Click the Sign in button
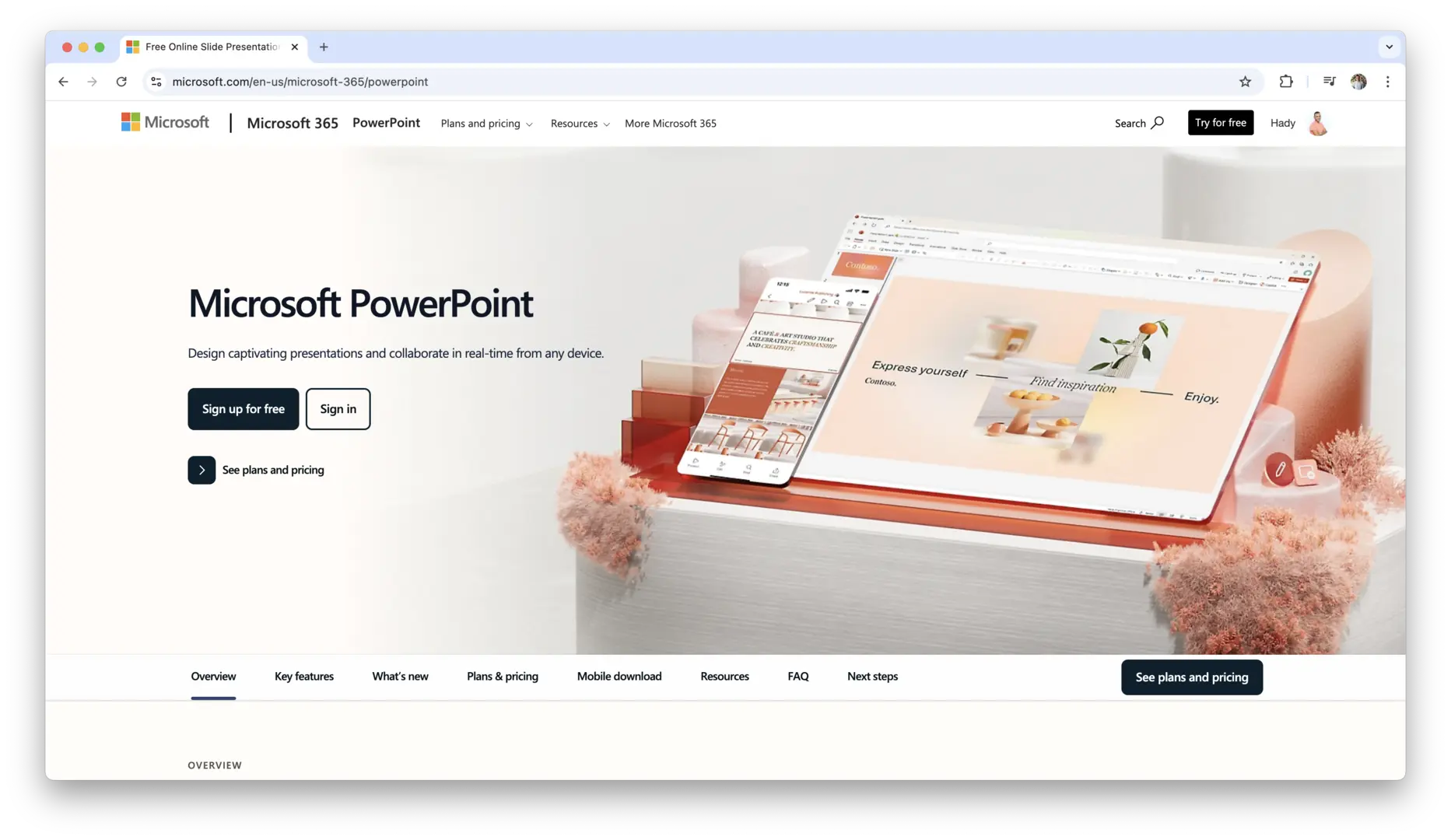 point(338,409)
